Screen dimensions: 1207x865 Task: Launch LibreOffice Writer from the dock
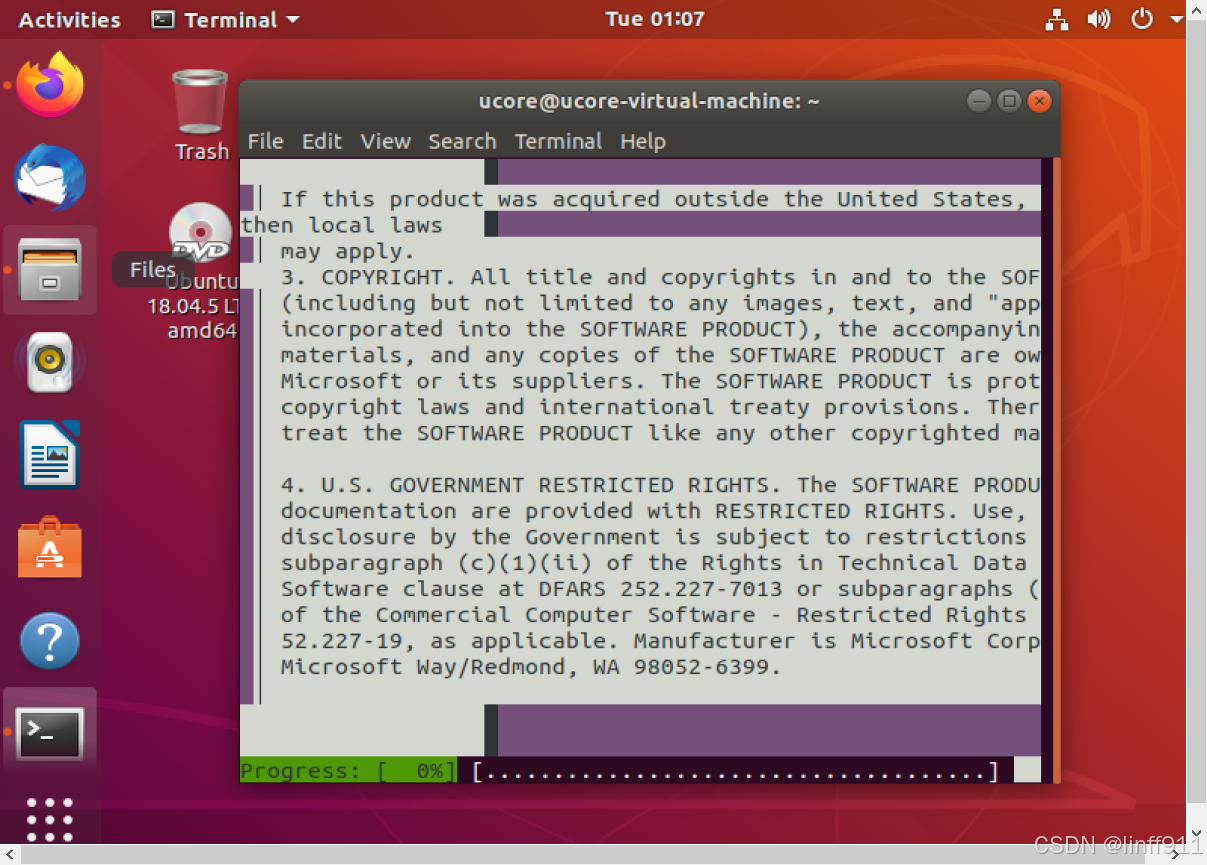point(50,455)
